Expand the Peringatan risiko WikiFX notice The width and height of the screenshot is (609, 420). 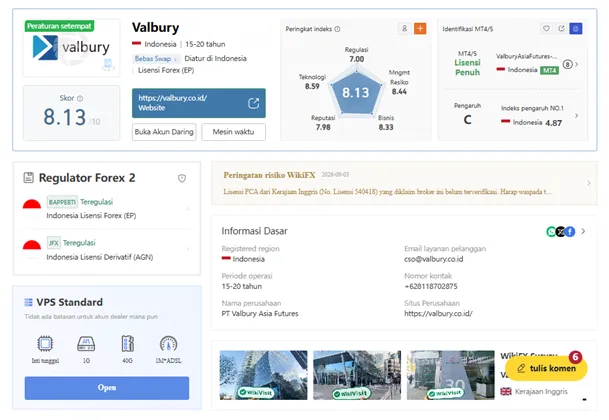589,183
